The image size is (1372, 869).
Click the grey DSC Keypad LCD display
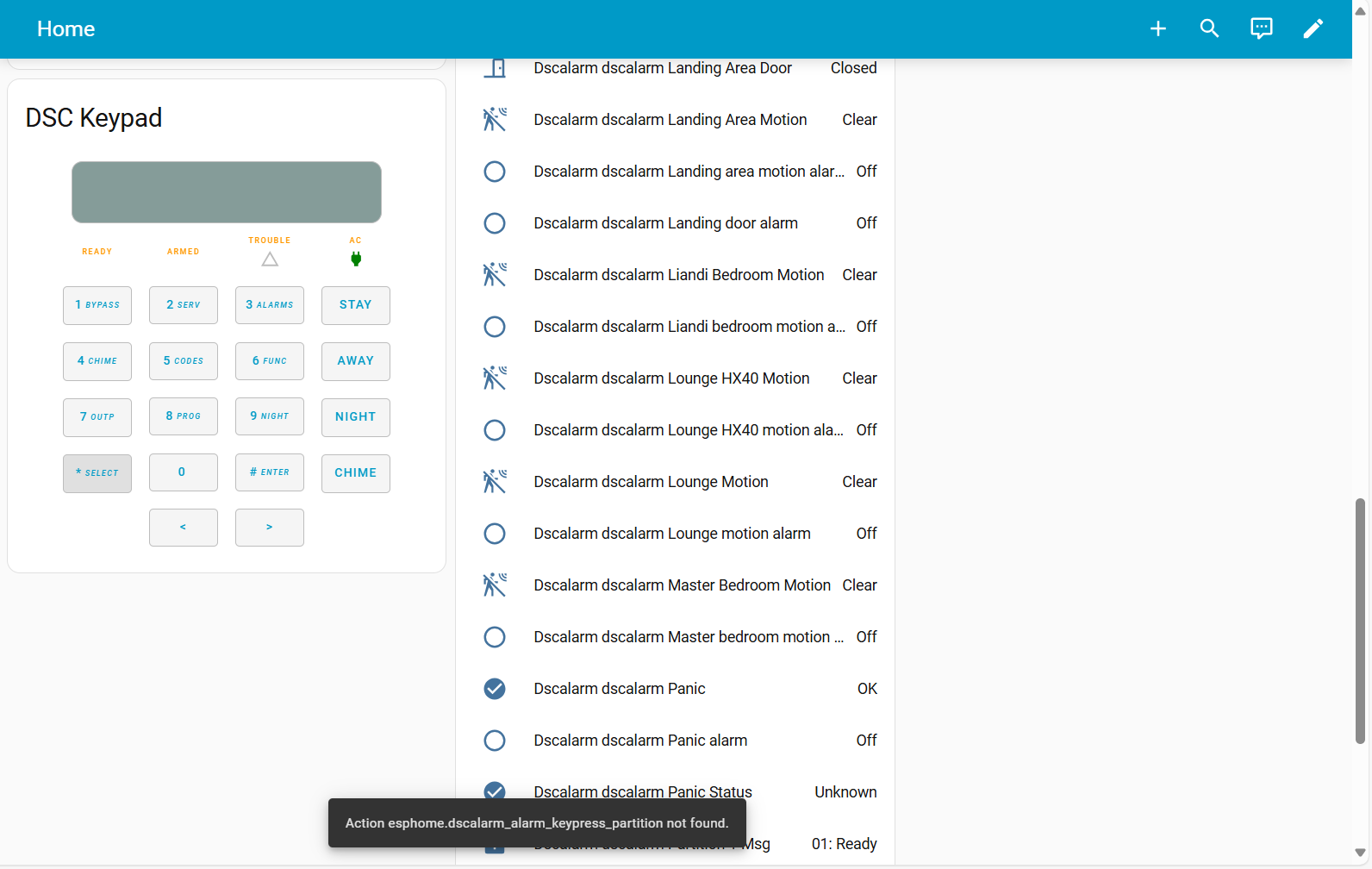click(227, 192)
